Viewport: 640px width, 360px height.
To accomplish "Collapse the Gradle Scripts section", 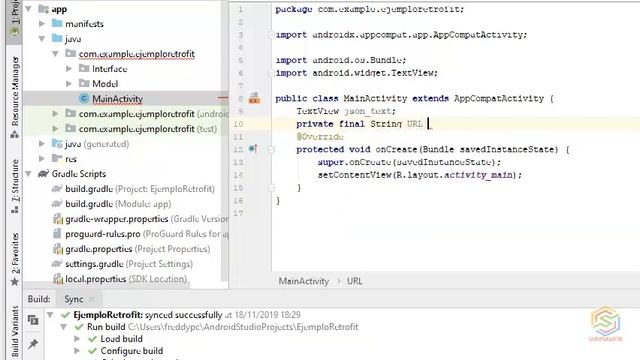I will (28, 173).
